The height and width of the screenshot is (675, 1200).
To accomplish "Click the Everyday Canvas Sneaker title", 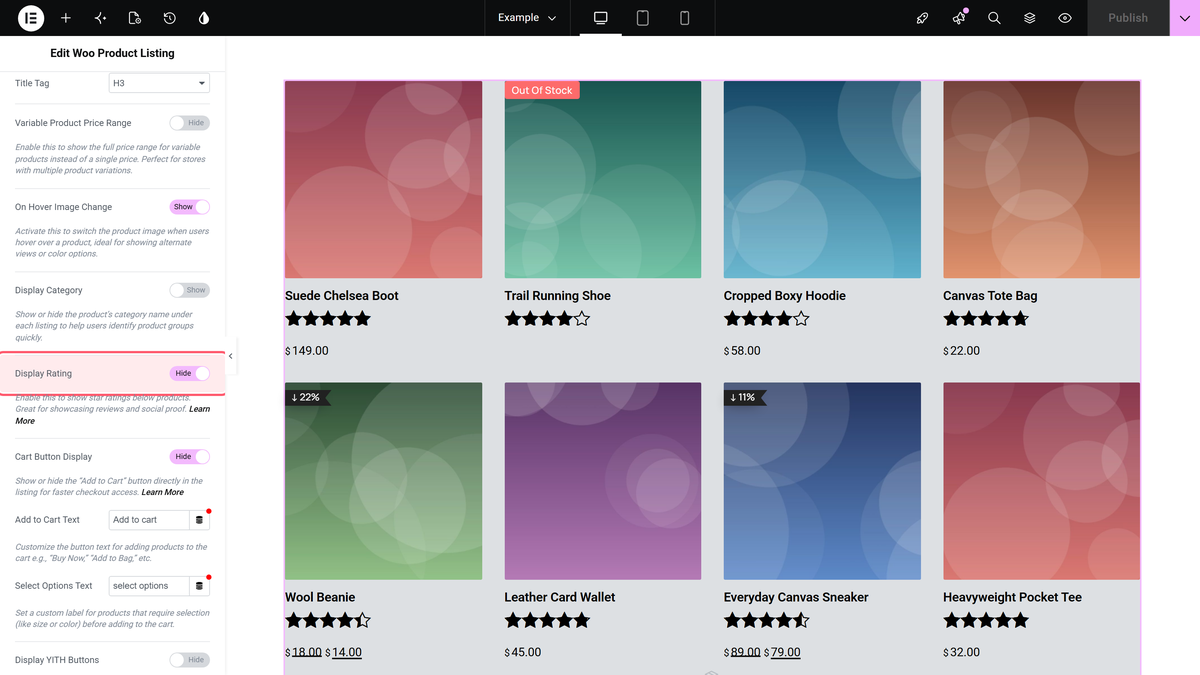I will (x=796, y=597).
